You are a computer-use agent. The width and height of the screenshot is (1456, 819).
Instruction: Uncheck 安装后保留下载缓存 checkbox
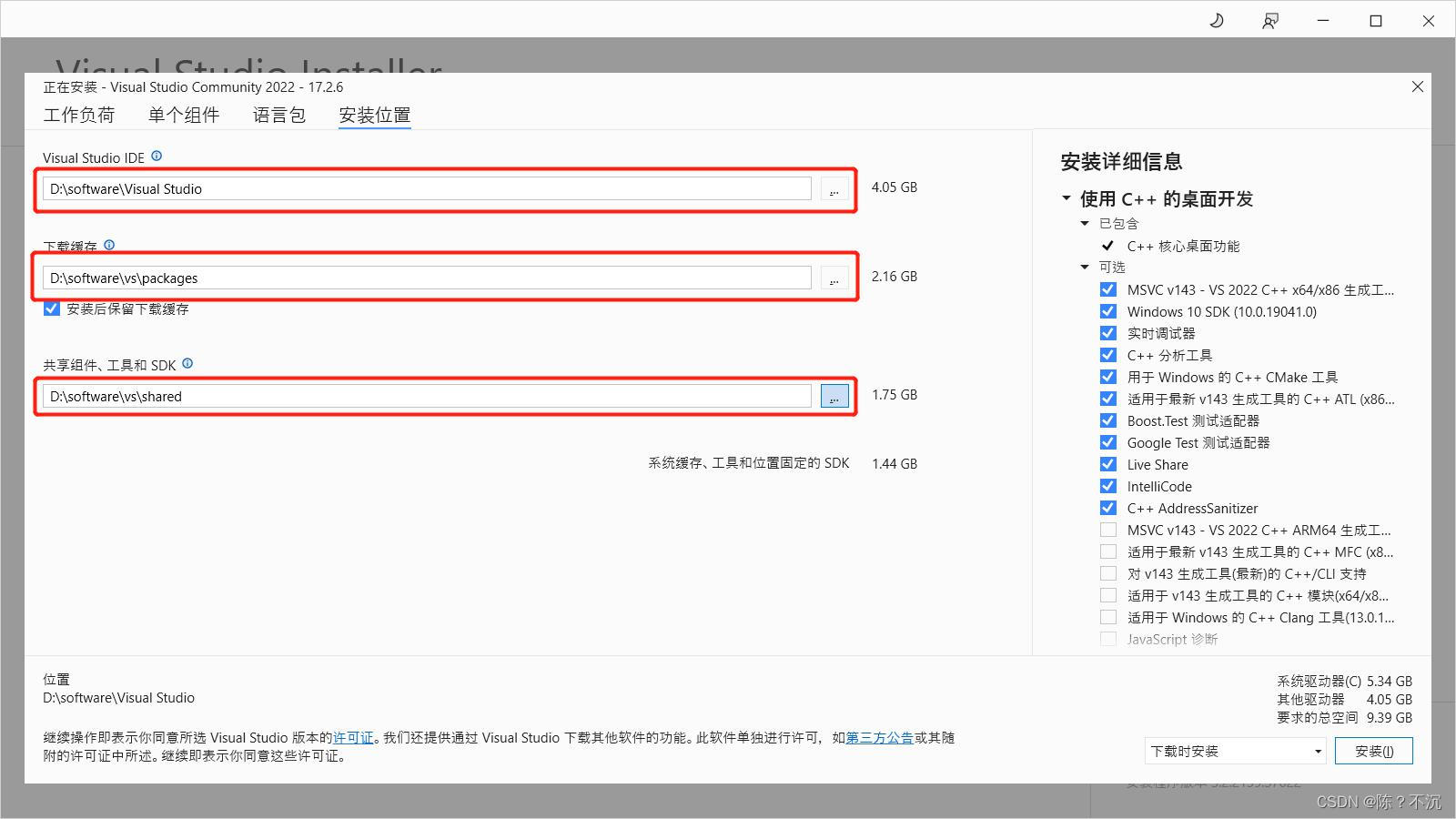pos(52,308)
